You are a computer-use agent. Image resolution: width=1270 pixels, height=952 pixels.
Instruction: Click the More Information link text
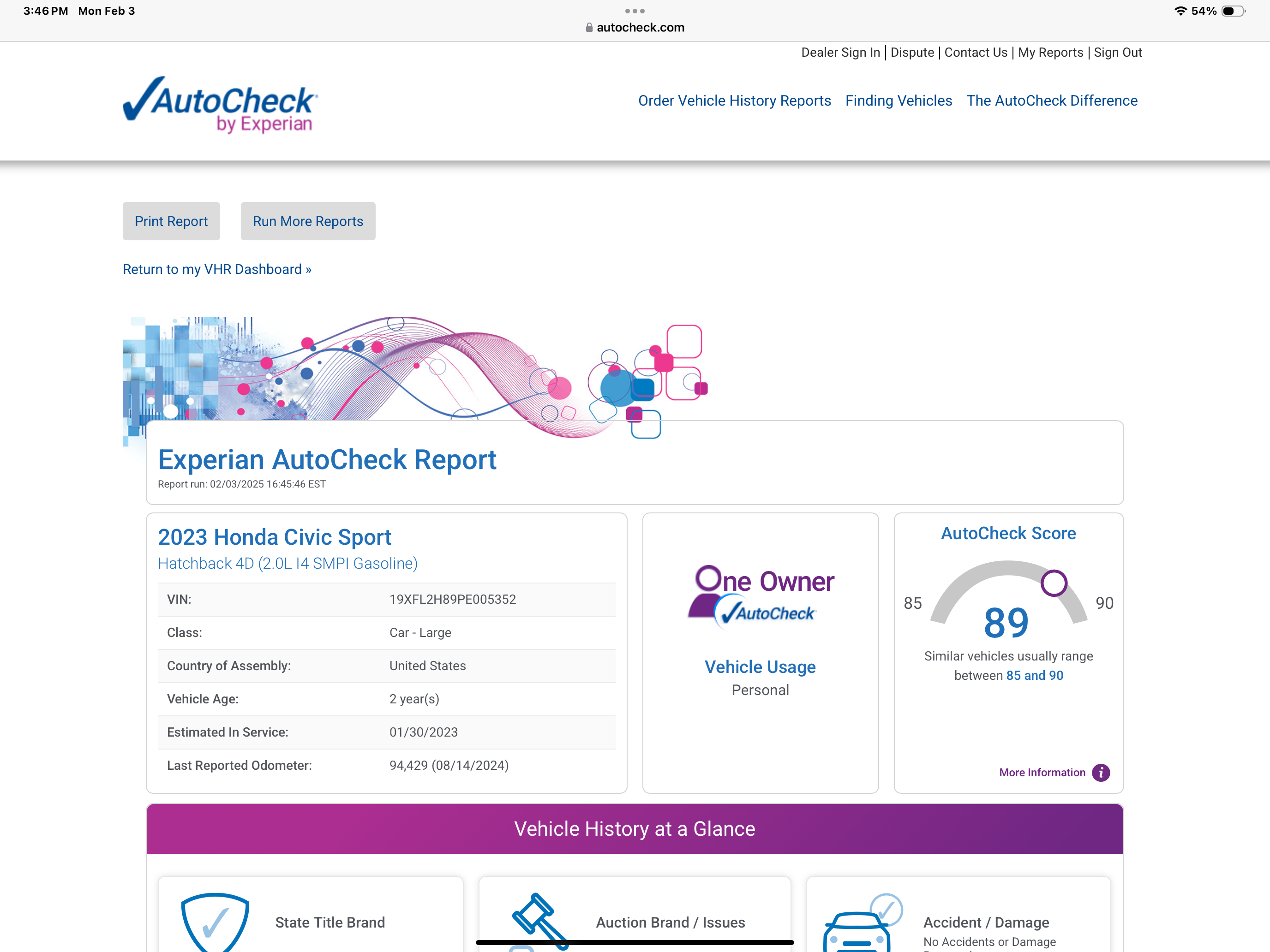[x=1042, y=773]
